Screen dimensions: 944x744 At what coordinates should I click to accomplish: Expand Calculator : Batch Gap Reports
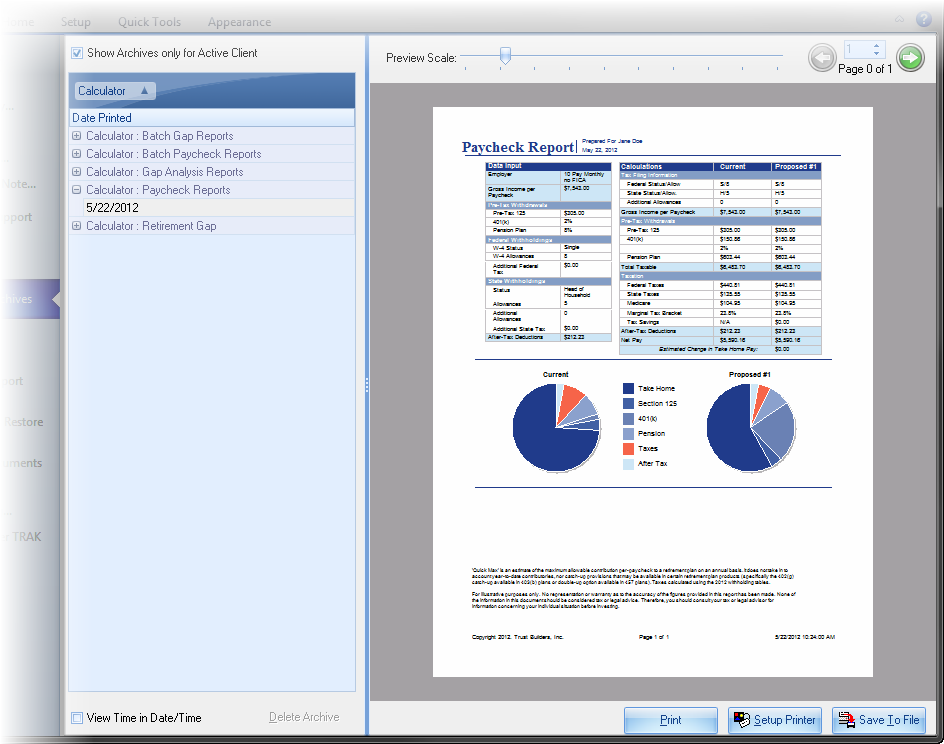[x=77, y=136]
